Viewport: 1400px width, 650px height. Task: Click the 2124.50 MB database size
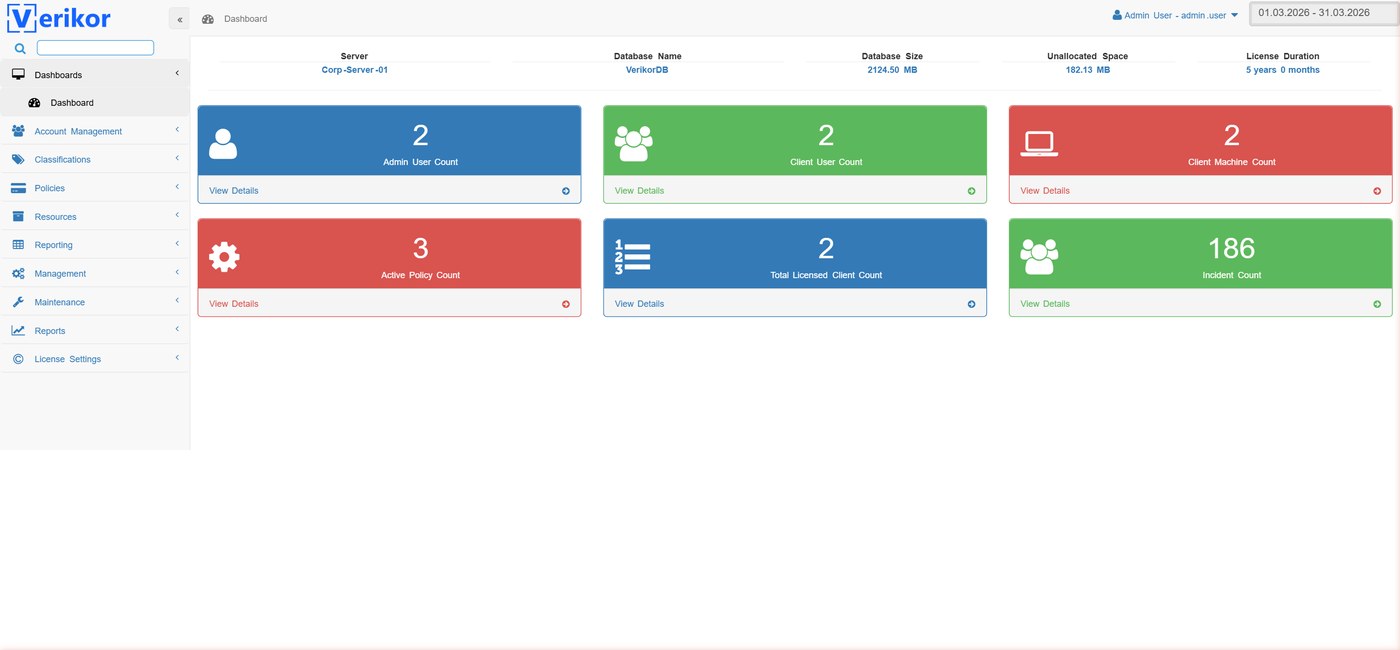892,70
